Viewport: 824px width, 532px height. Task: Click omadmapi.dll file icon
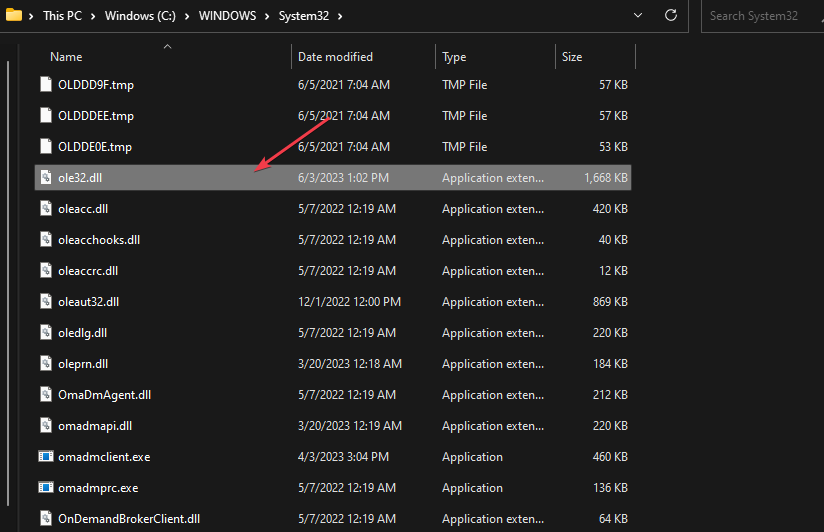46,425
